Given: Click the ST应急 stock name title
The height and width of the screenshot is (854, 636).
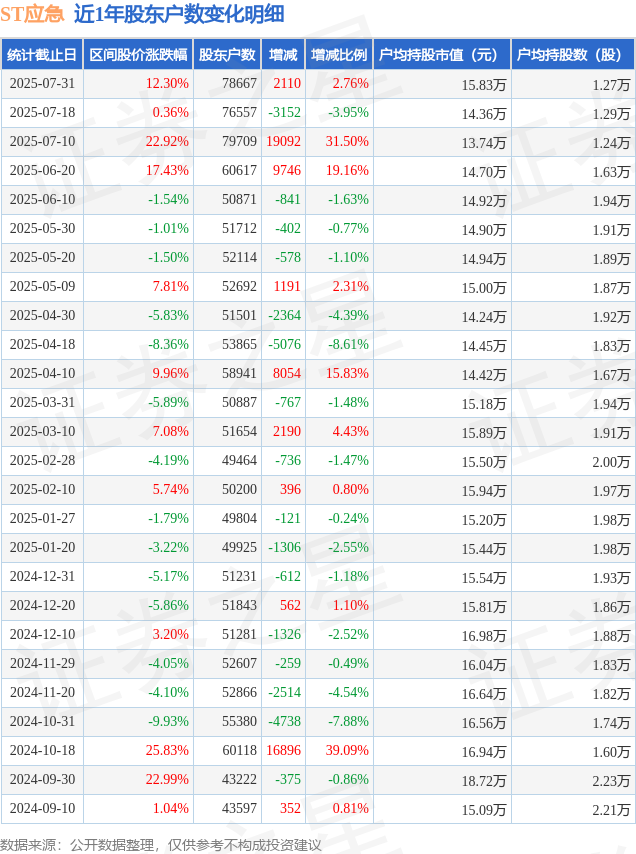Looking at the screenshot, I should (32, 14).
